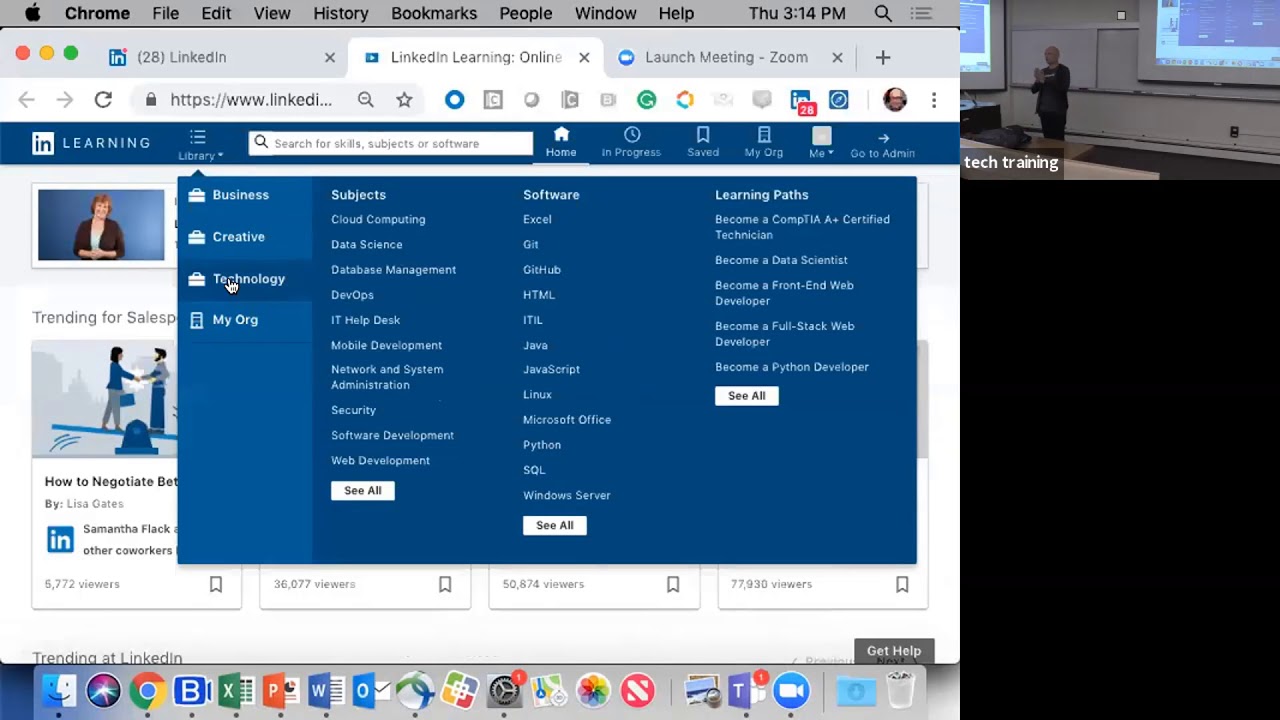Close the LinkedIn Learning tab
Image resolution: width=1280 pixels, height=720 pixels.
point(584,58)
